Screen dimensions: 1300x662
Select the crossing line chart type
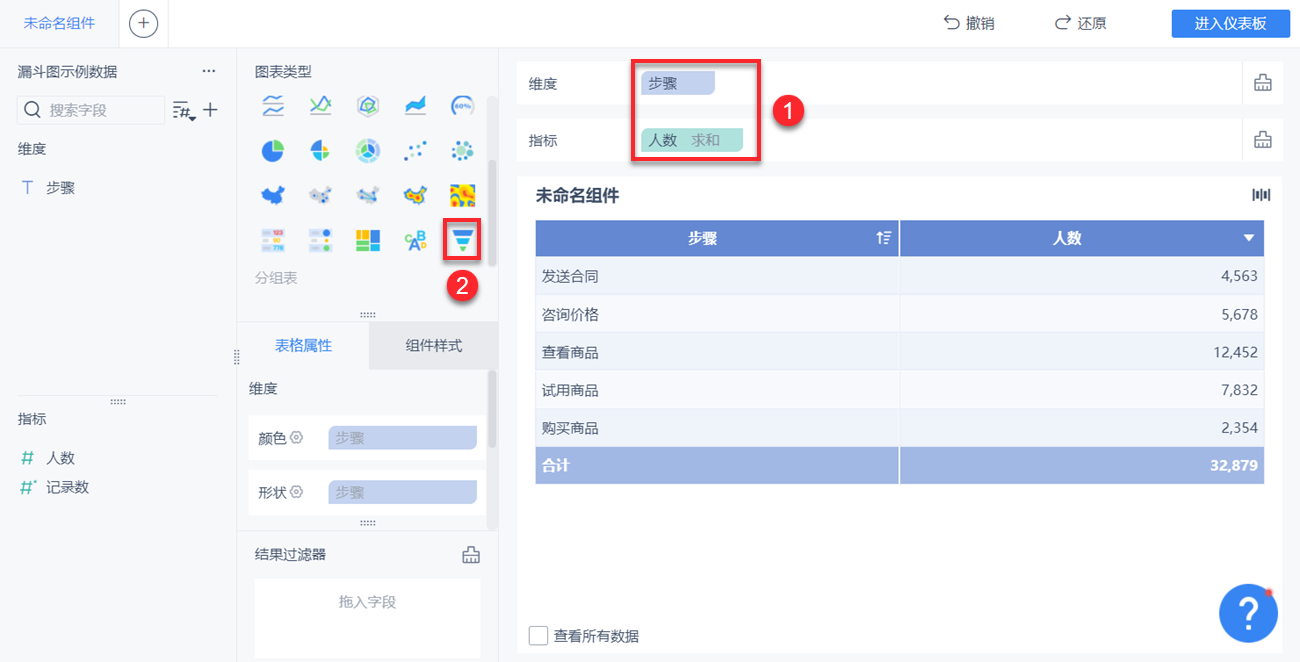pos(320,105)
